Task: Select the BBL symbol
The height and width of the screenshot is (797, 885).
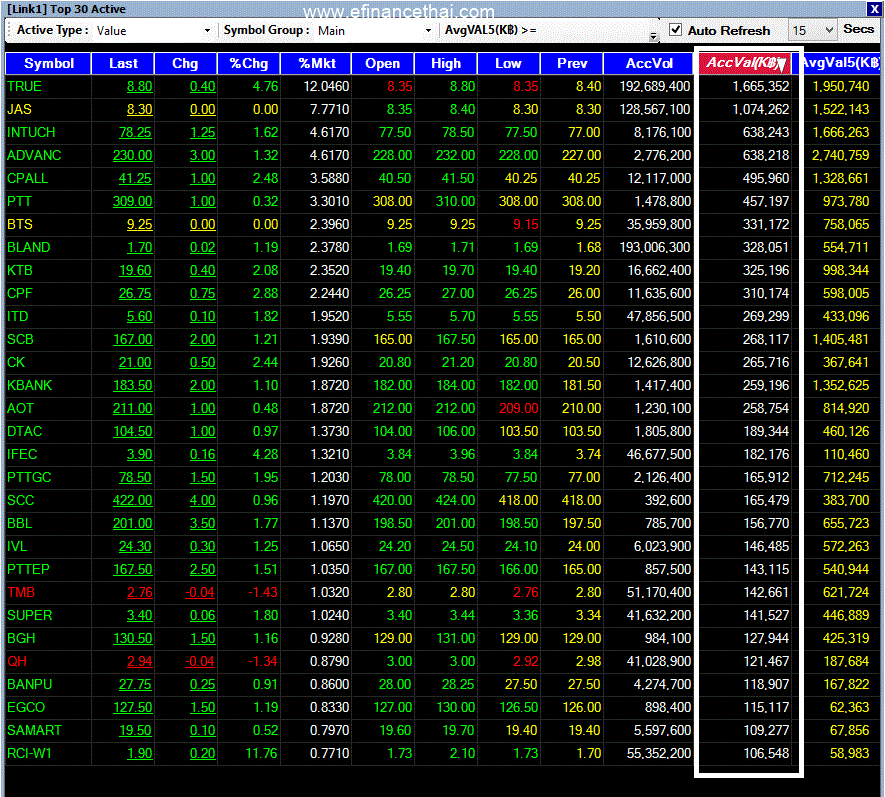Action: point(20,523)
